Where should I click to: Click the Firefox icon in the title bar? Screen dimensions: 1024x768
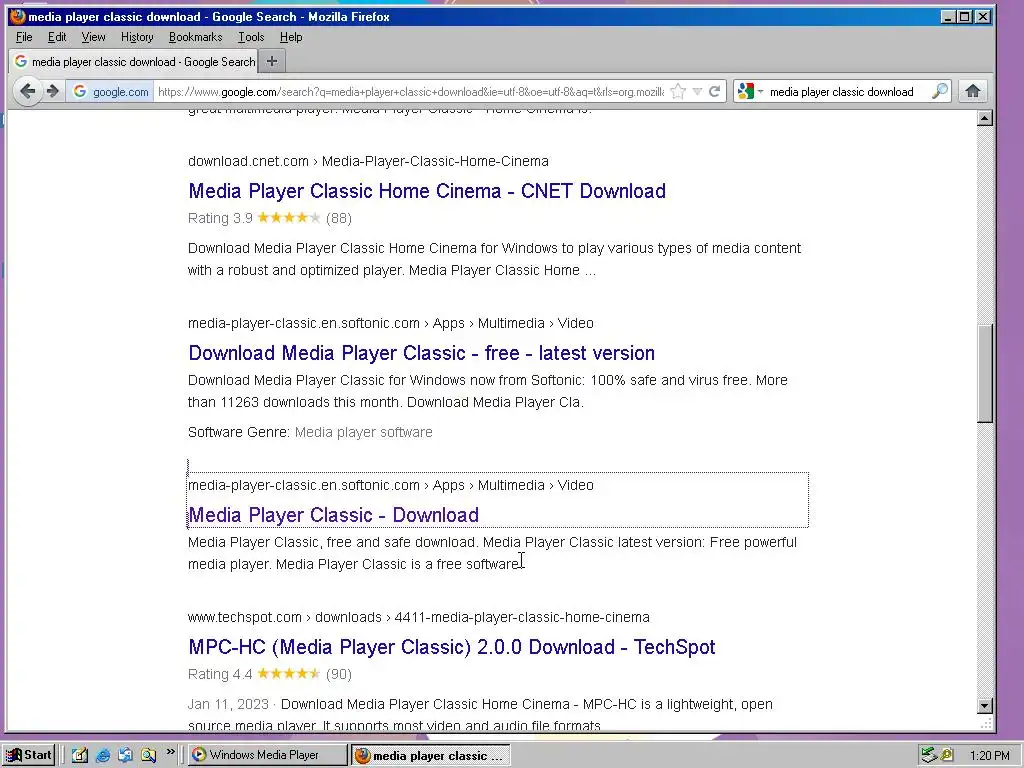[18, 16]
